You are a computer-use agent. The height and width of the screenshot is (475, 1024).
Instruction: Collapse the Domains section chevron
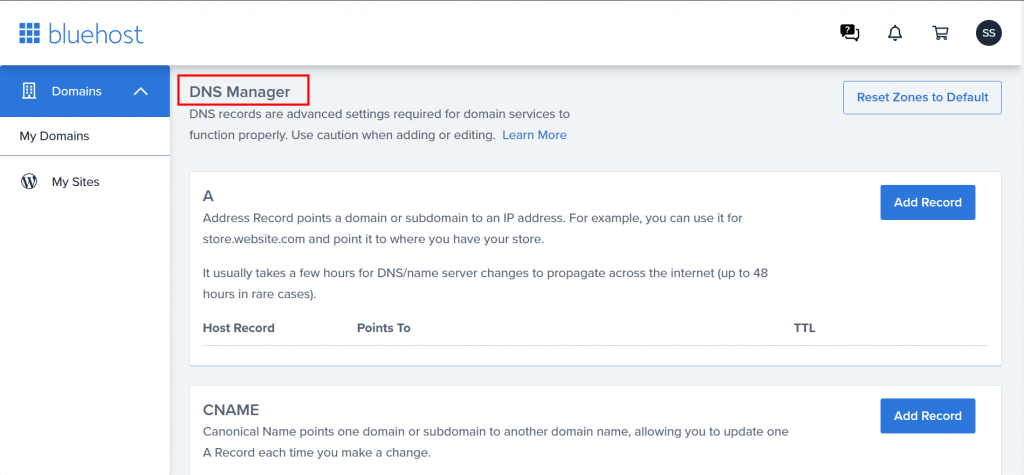coord(140,91)
